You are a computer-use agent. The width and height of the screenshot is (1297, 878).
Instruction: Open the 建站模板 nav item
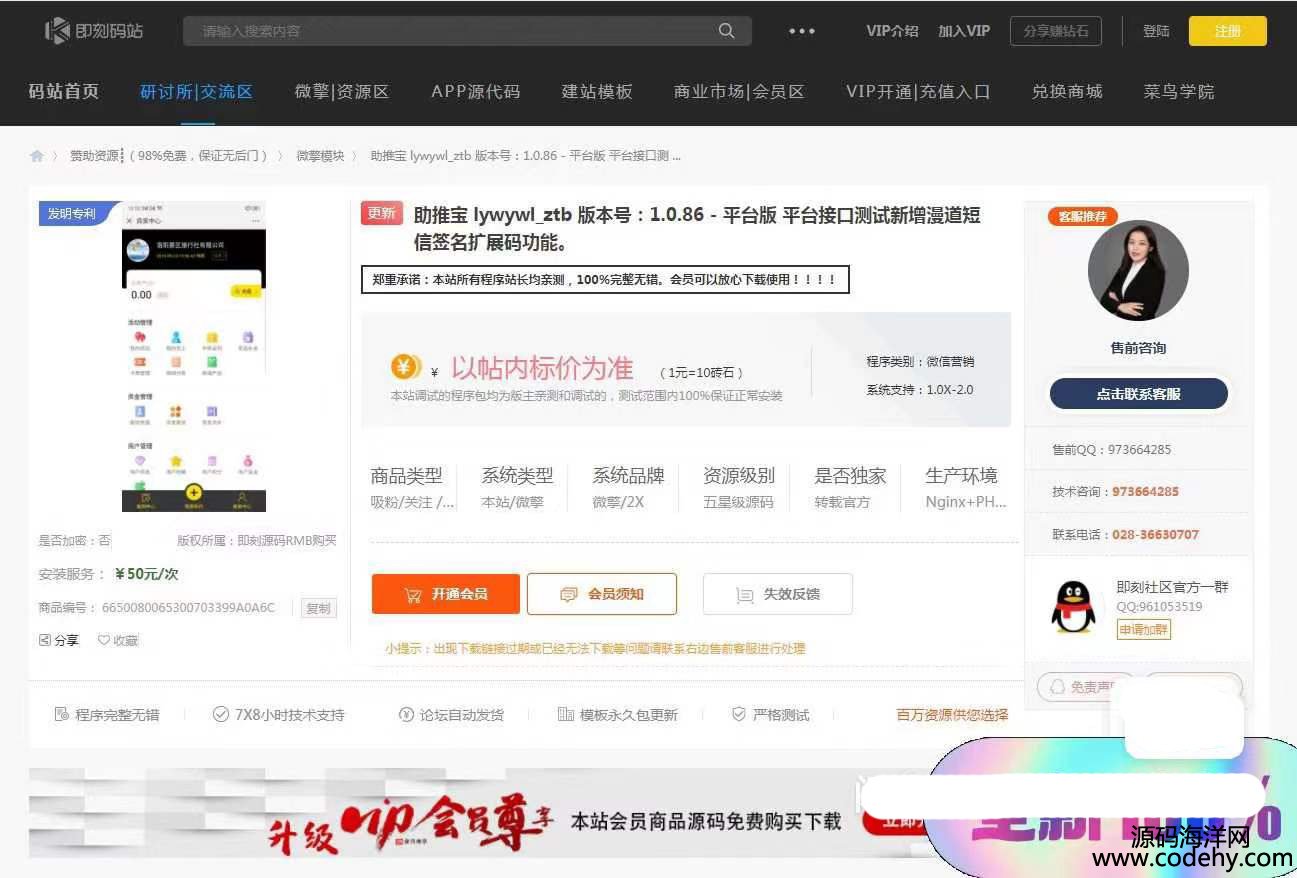click(x=597, y=91)
